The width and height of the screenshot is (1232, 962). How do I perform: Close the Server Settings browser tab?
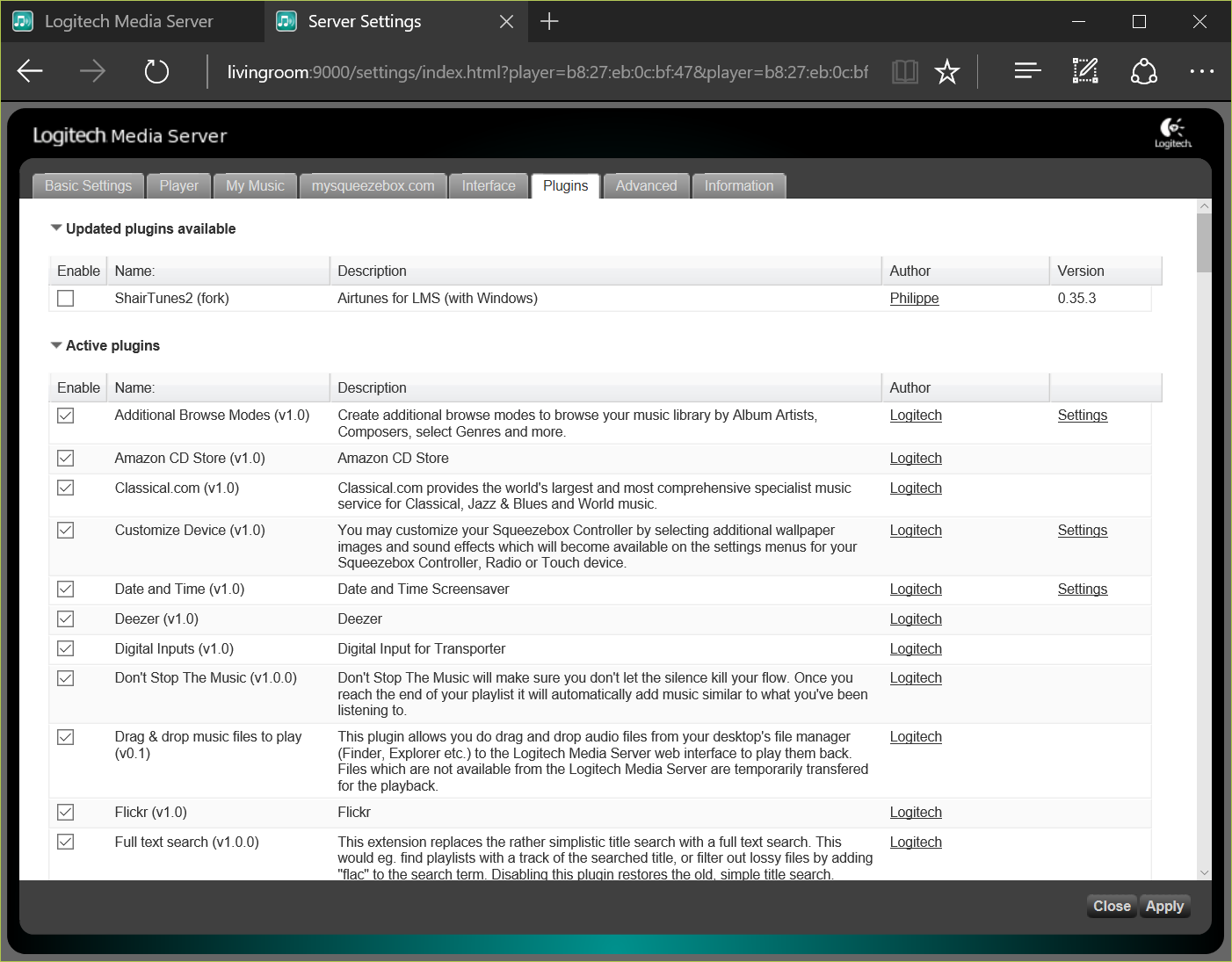pyautogui.click(x=506, y=21)
